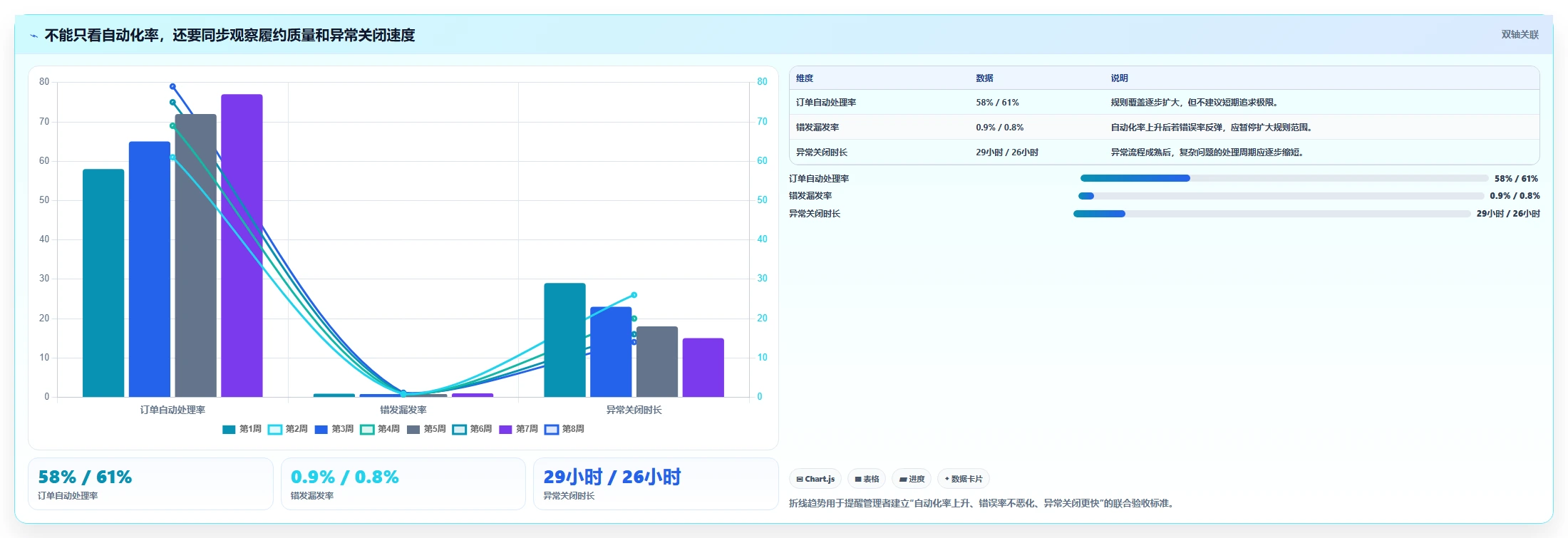Click the 异常关闭时长 table row label

click(x=822, y=152)
